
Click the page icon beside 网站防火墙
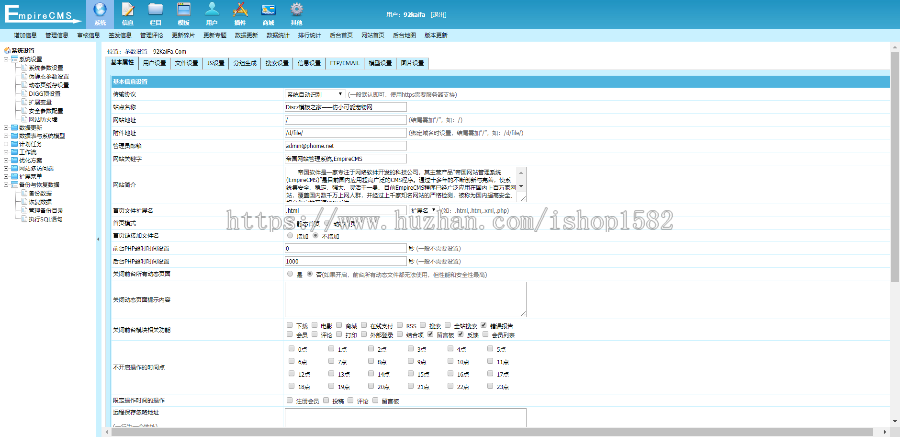pos(24,119)
